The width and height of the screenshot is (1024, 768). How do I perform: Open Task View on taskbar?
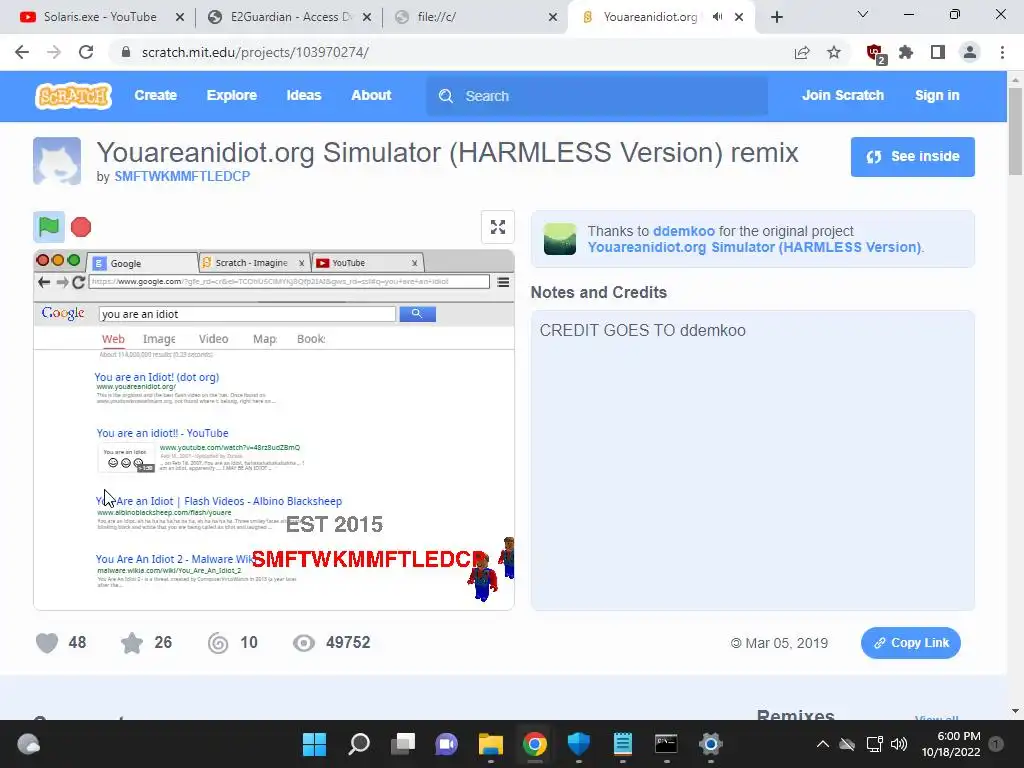403,744
